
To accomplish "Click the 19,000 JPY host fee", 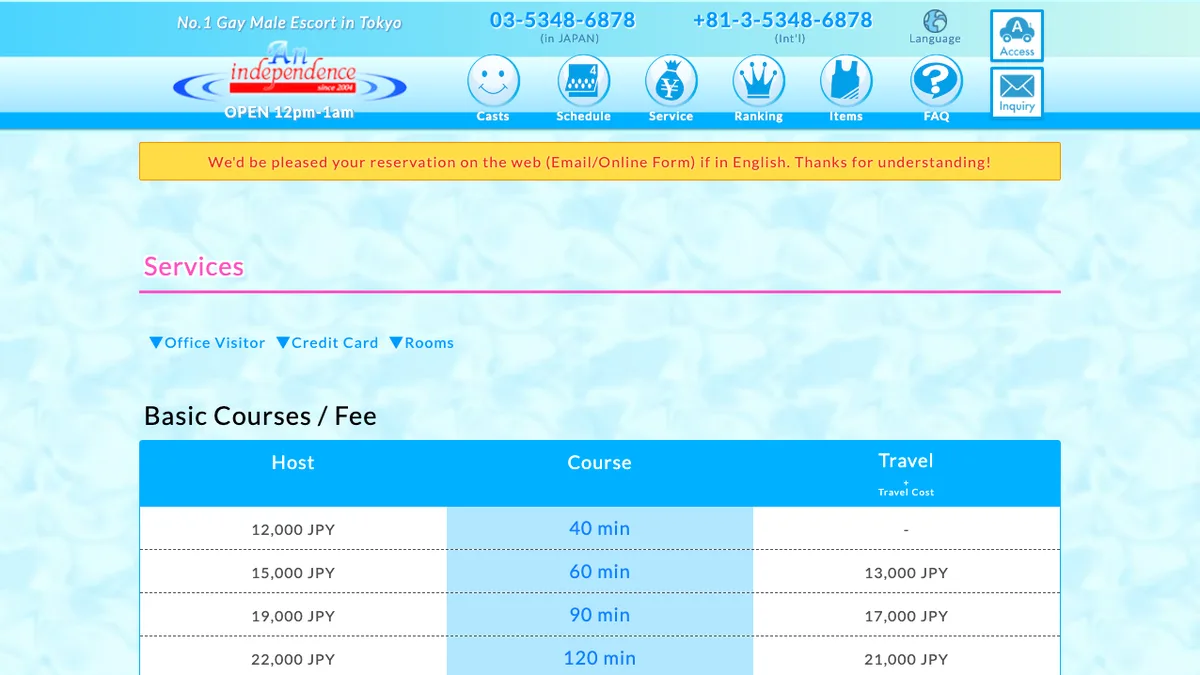I will tap(293, 616).
